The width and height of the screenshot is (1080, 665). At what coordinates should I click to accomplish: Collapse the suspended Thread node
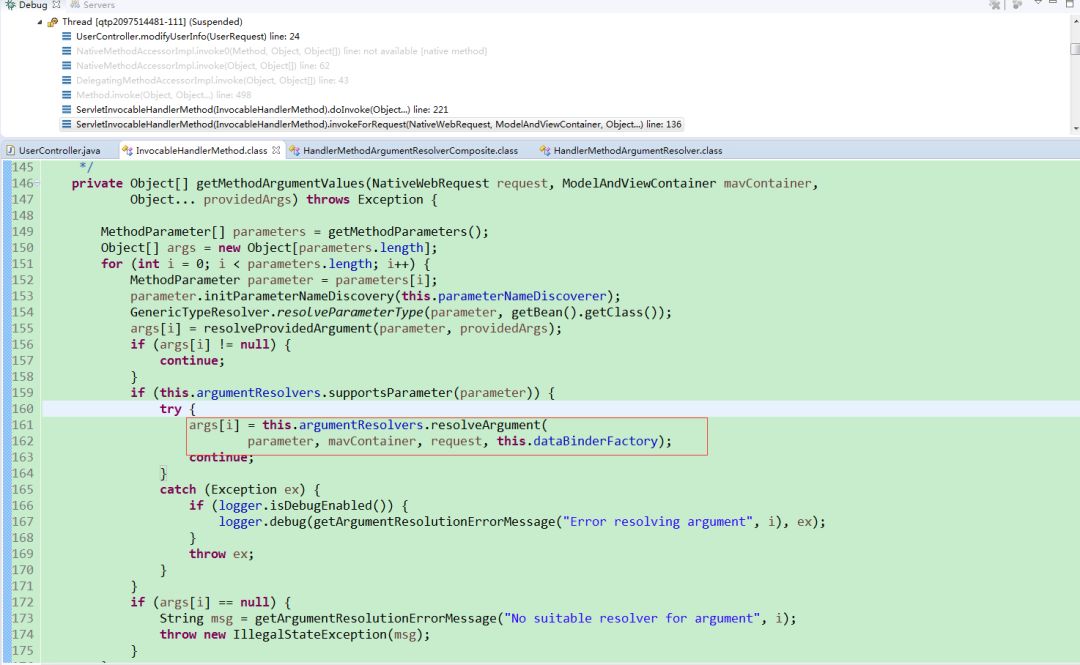click(40, 22)
